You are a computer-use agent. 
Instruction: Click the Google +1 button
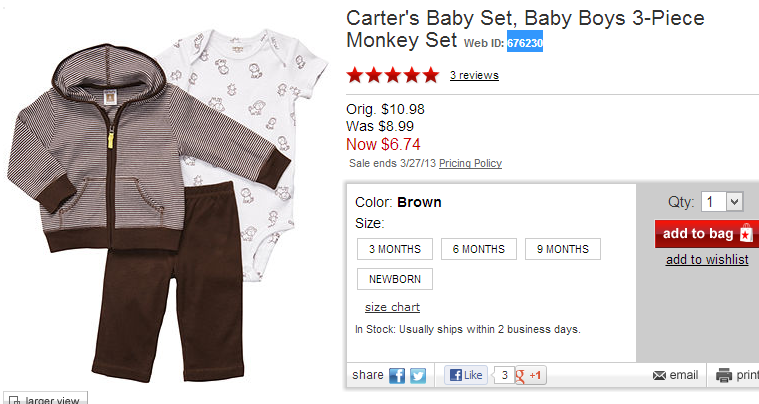coord(530,376)
